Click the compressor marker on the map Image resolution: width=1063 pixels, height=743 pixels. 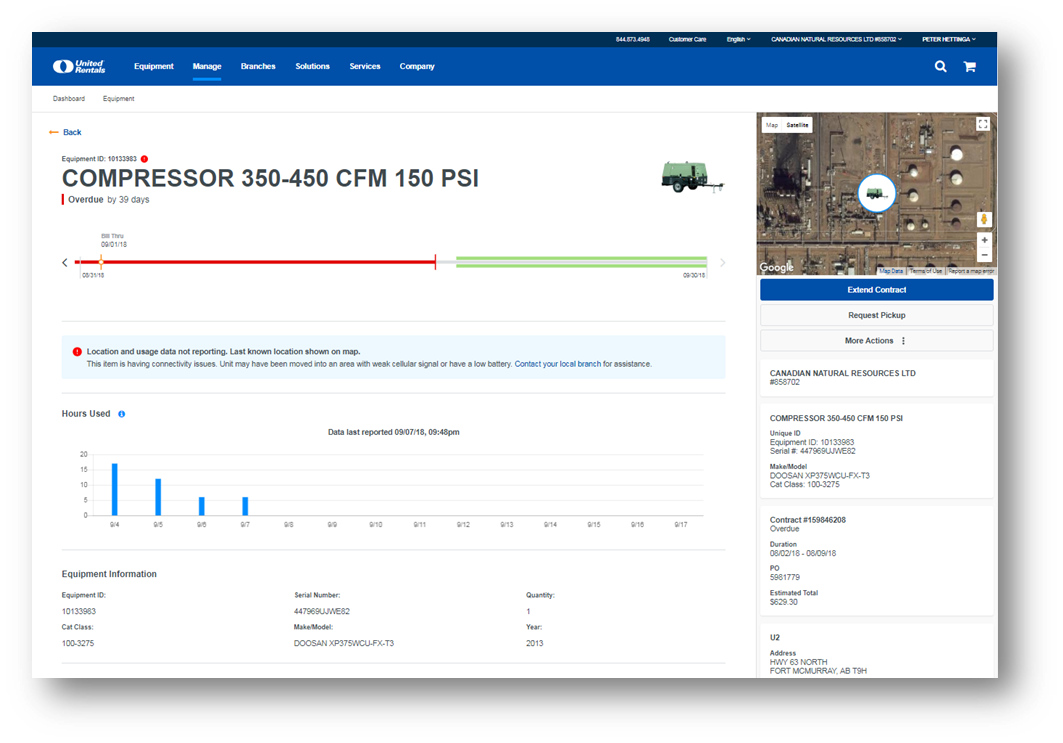point(876,193)
